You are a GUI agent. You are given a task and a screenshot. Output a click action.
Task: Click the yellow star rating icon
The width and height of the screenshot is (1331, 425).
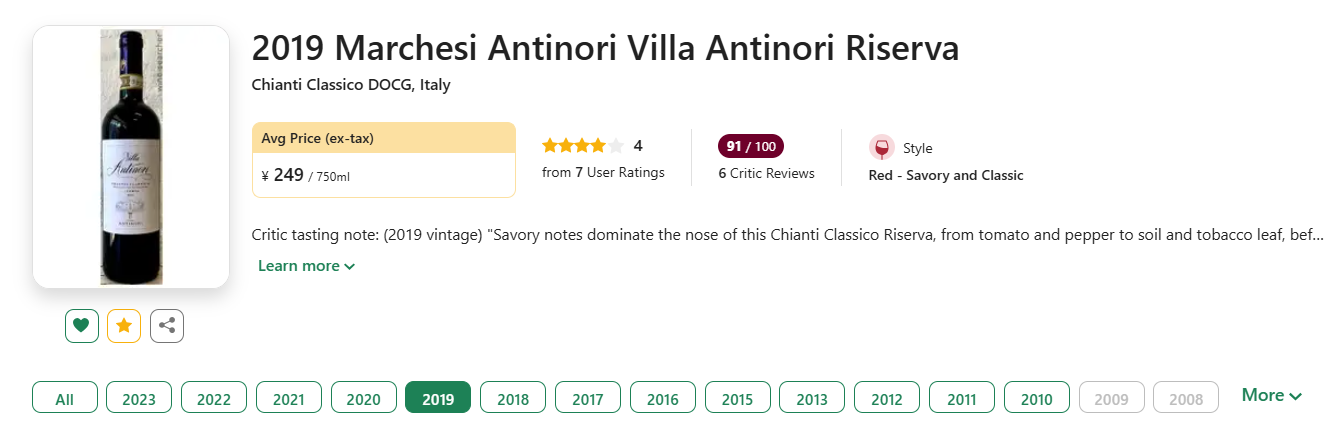(x=124, y=326)
